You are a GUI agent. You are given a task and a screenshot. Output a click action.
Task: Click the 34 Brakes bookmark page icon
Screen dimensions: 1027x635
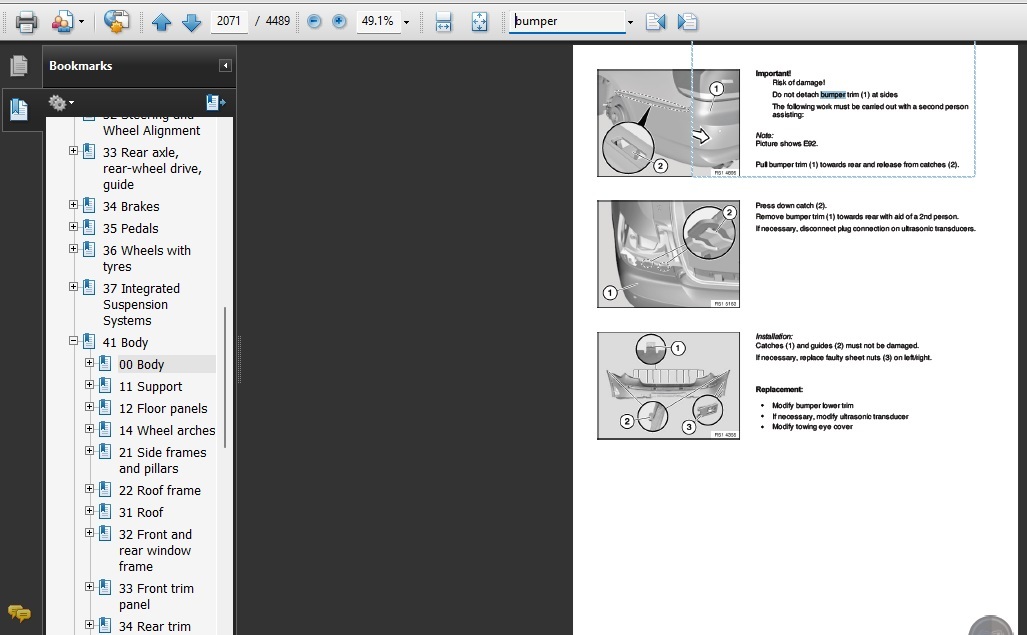(89, 206)
